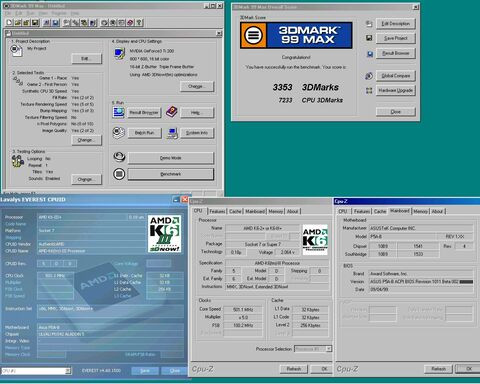Click the monitor icon under Display and CPU Settings
Image resolution: width=480 pixels, height=384 pixels.
pos(119,53)
